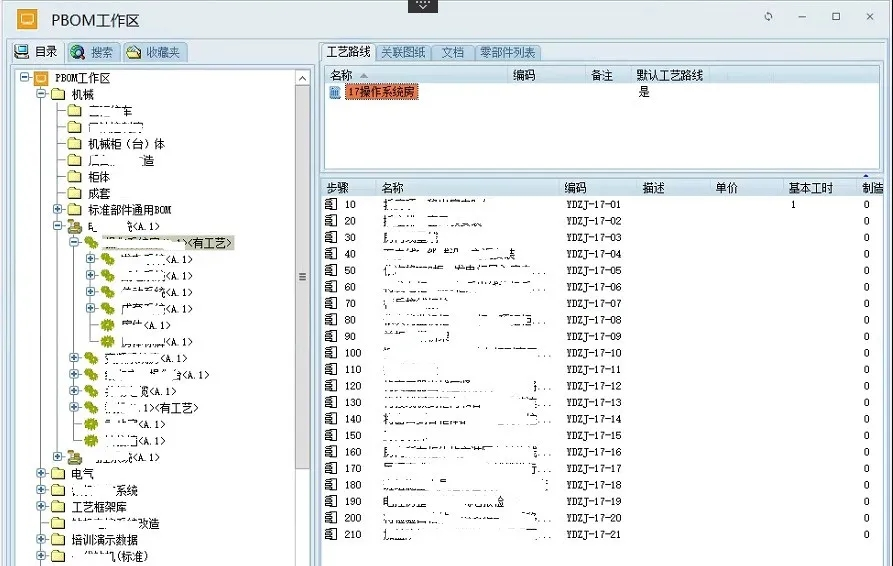
Task: Open the 零部件列表 tab
Action: click(x=507, y=52)
